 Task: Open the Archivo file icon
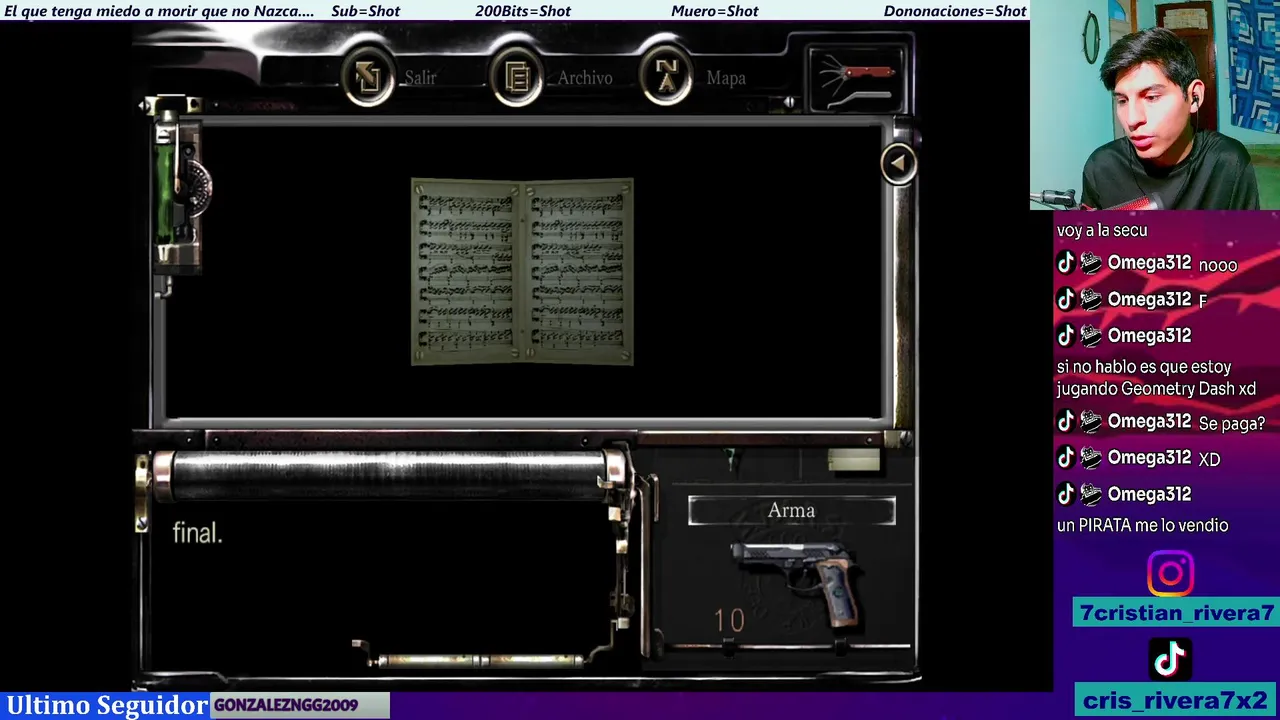tap(517, 77)
